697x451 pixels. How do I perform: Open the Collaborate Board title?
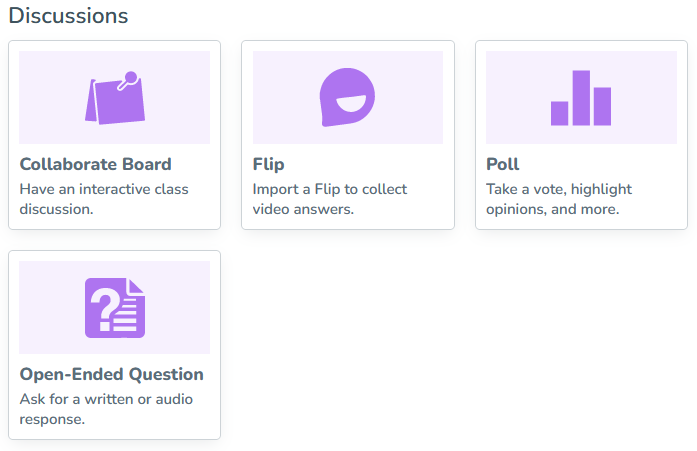95,165
